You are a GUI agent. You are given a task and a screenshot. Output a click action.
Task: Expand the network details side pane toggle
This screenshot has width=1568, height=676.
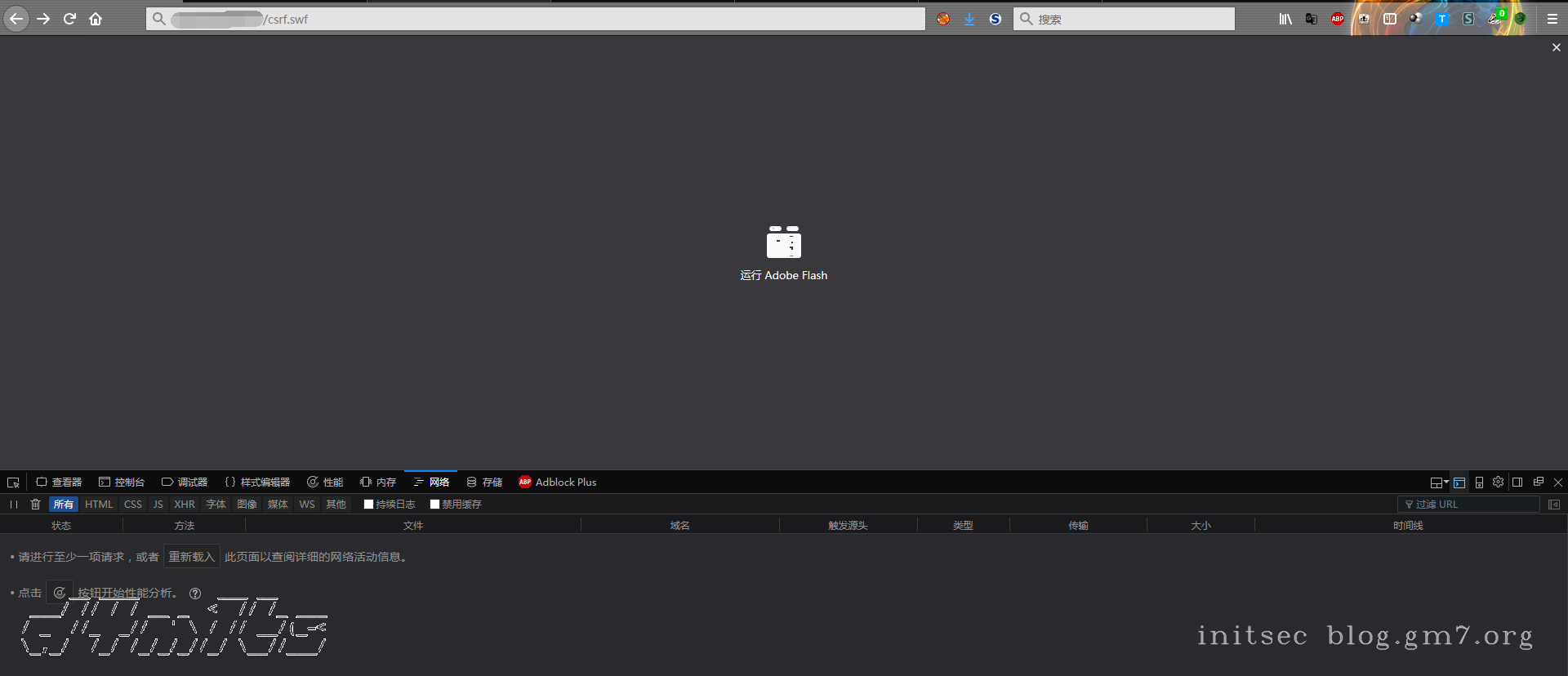1554,505
